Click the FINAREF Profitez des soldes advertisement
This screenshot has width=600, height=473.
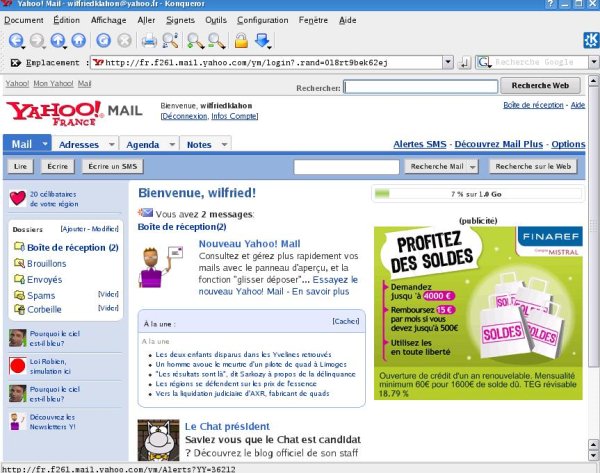coord(478,313)
